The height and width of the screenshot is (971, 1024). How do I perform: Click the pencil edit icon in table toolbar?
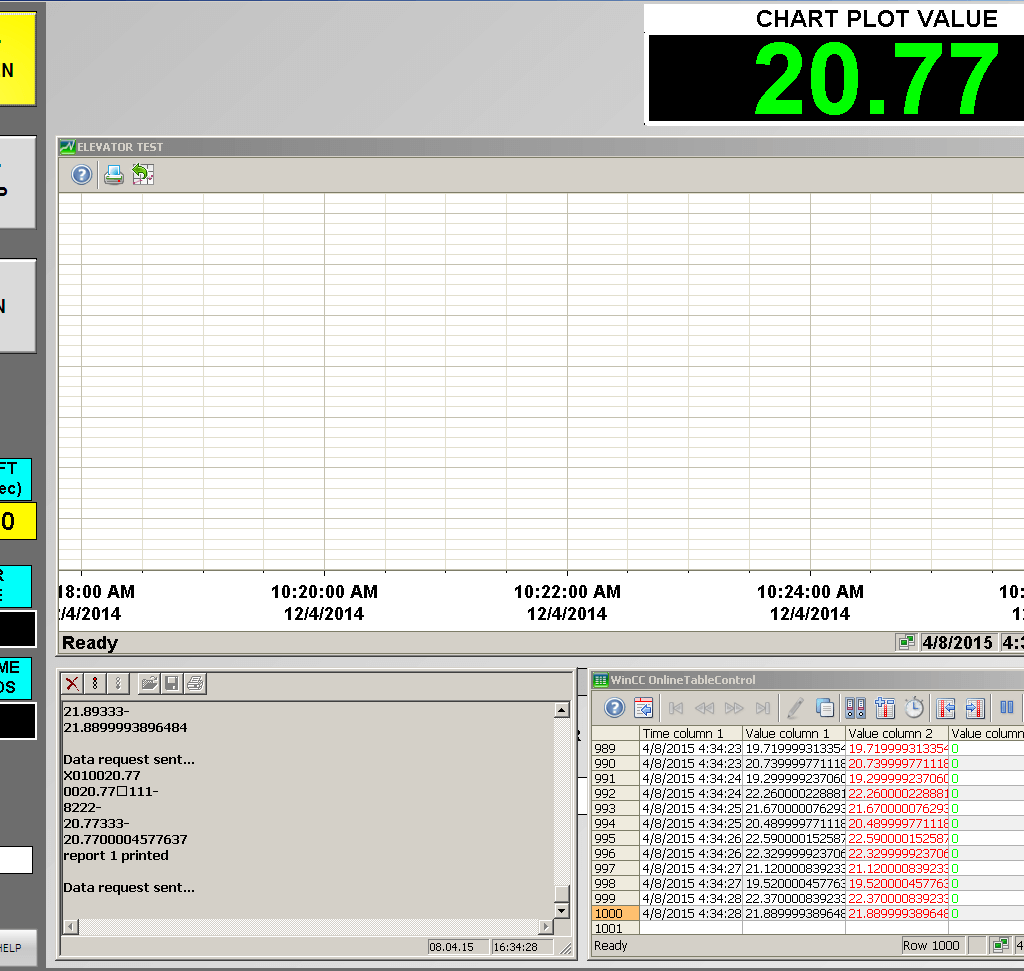795,708
